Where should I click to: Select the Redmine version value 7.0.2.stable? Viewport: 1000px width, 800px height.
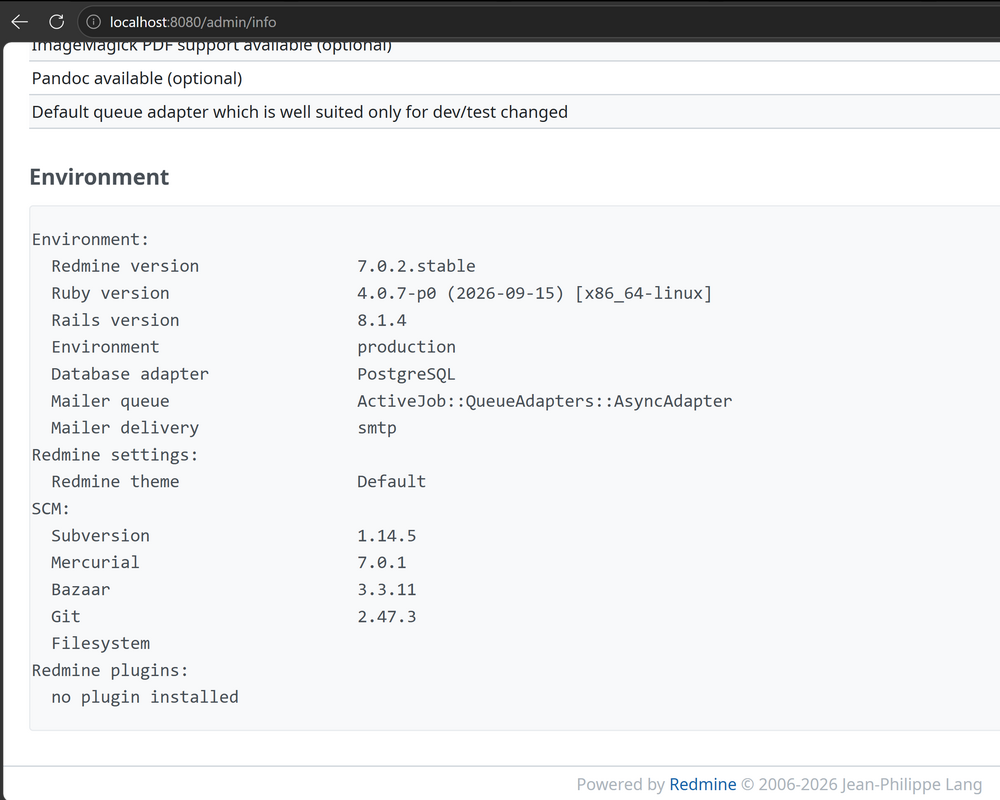tap(416, 266)
